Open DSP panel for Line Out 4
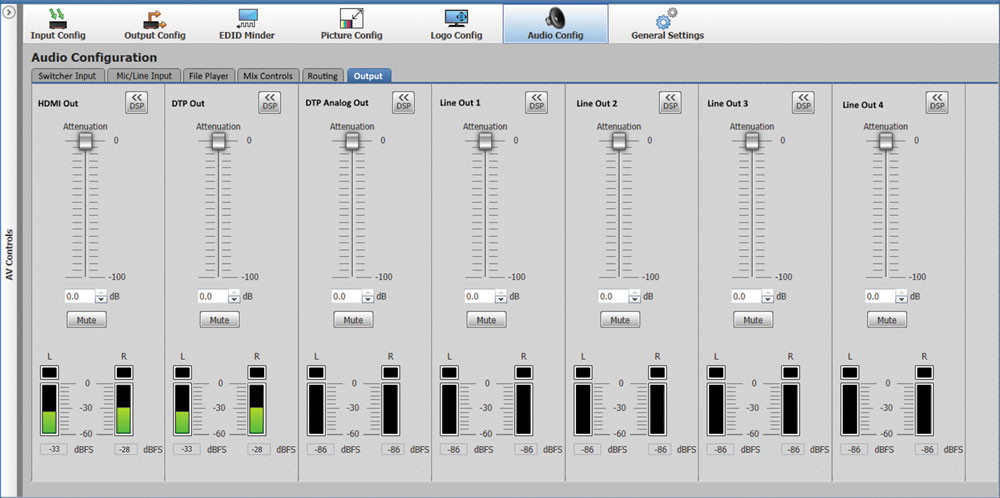The image size is (1000, 498). pos(937,102)
